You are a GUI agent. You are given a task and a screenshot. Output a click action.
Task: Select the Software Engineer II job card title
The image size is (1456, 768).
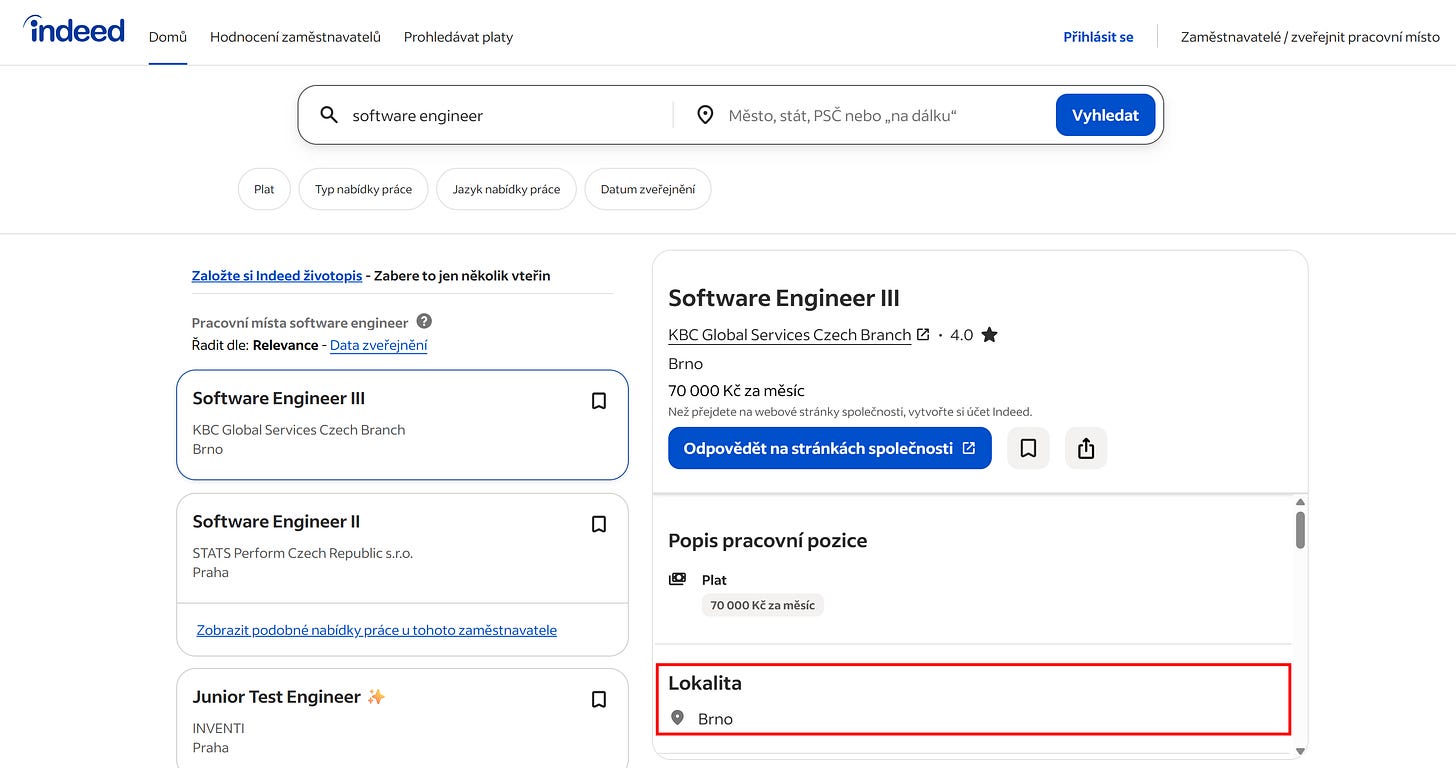point(276,521)
